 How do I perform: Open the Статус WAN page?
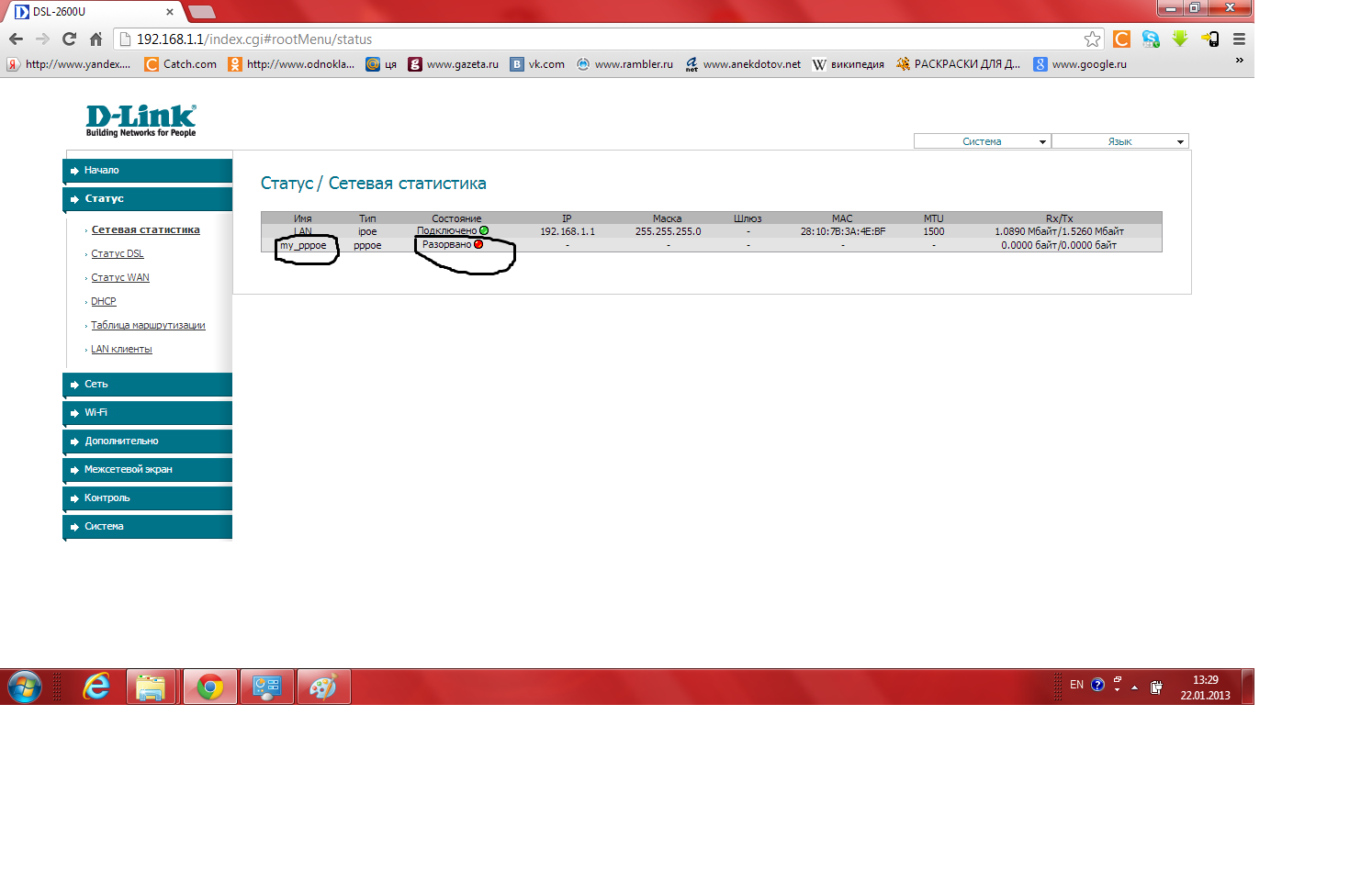(x=120, y=277)
